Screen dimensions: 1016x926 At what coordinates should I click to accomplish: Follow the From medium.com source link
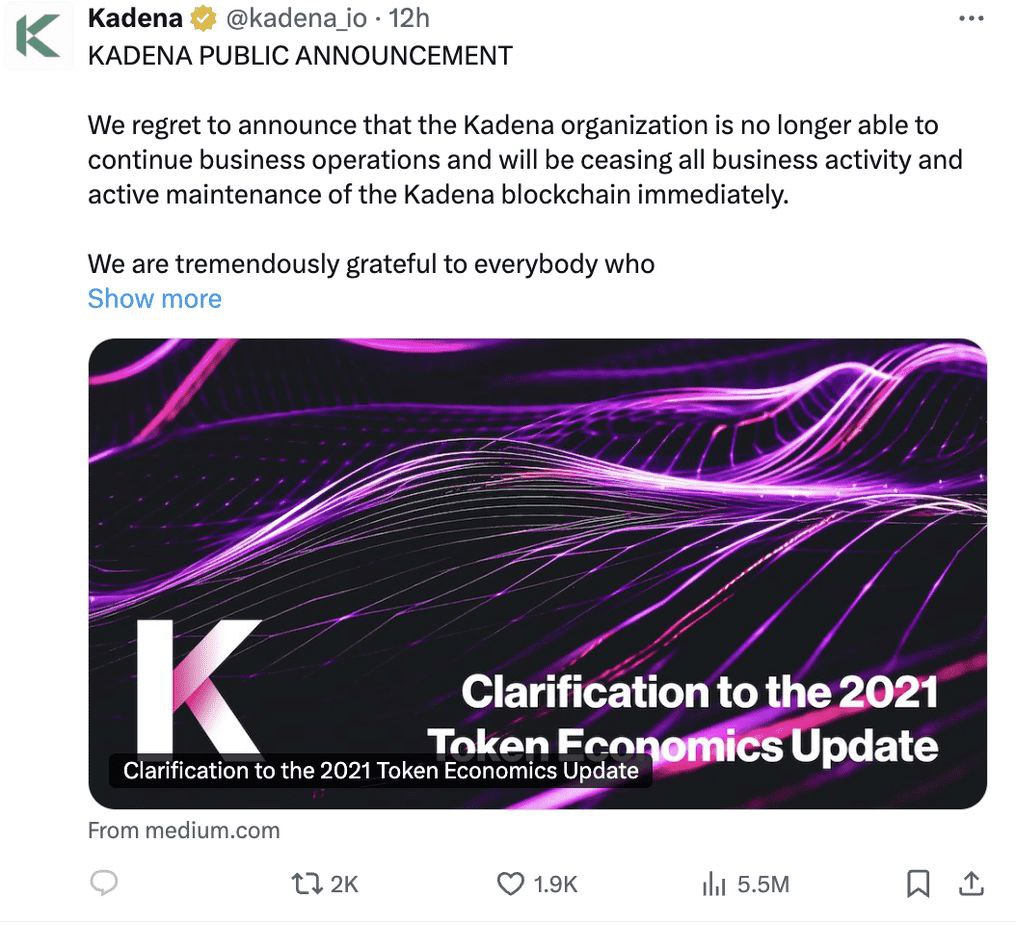click(x=184, y=830)
